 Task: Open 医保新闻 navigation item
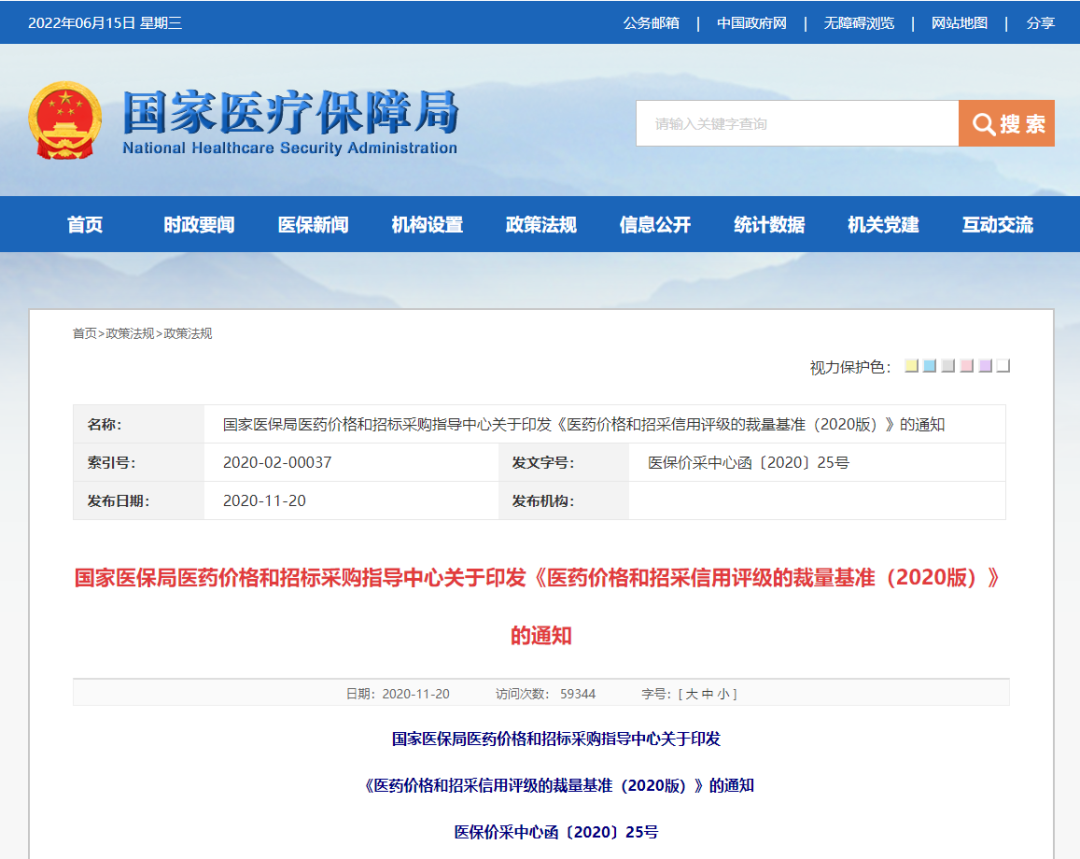point(313,225)
